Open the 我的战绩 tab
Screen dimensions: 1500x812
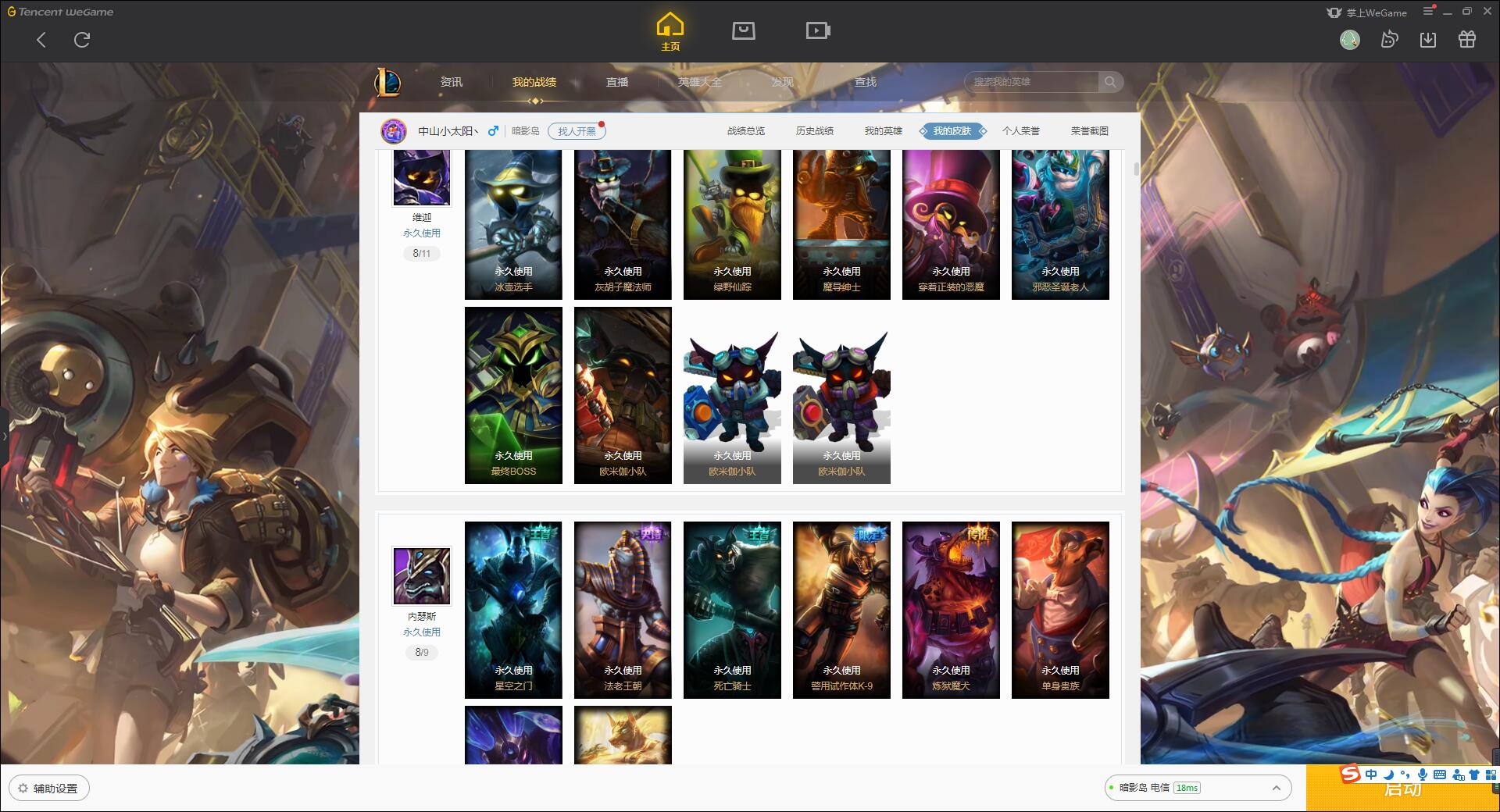534,82
